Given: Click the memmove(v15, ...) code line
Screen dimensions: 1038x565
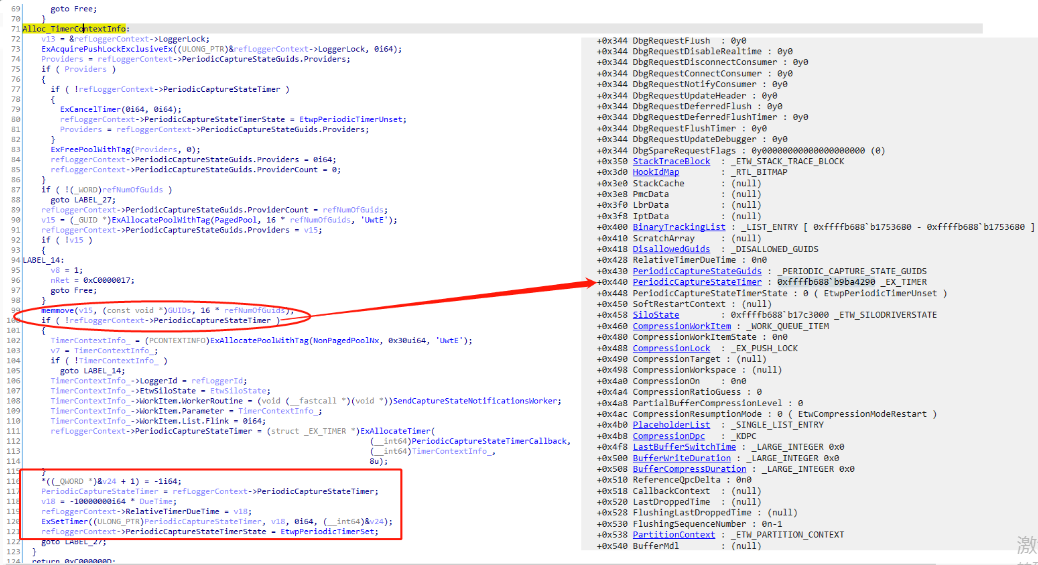Looking at the screenshot, I should click(167, 311).
